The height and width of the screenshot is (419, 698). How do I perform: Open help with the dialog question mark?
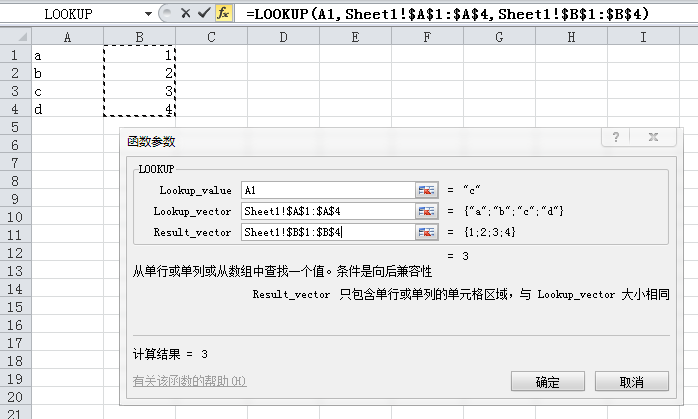(616, 137)
